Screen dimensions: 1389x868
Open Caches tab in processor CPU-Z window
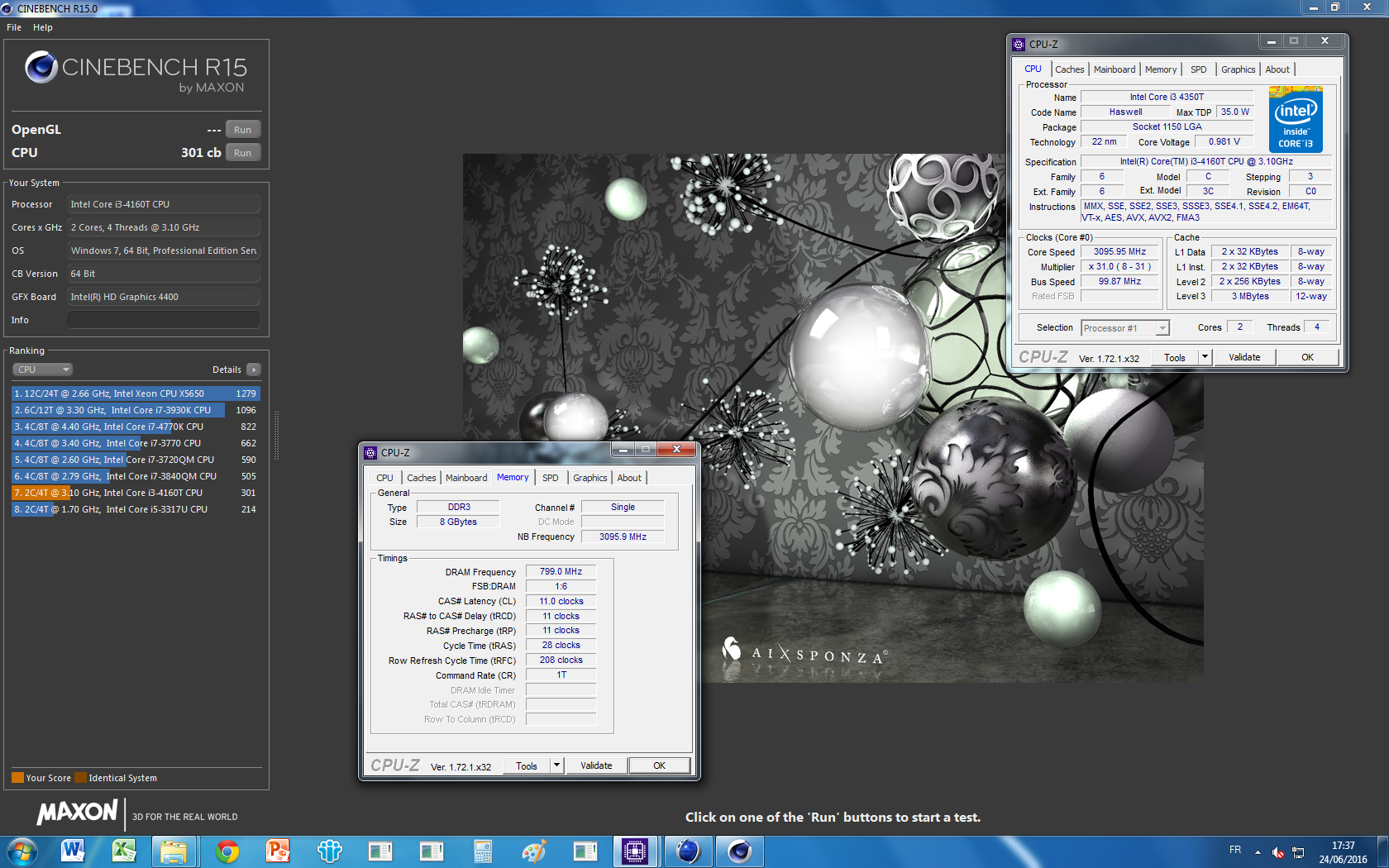[1069, 69]
